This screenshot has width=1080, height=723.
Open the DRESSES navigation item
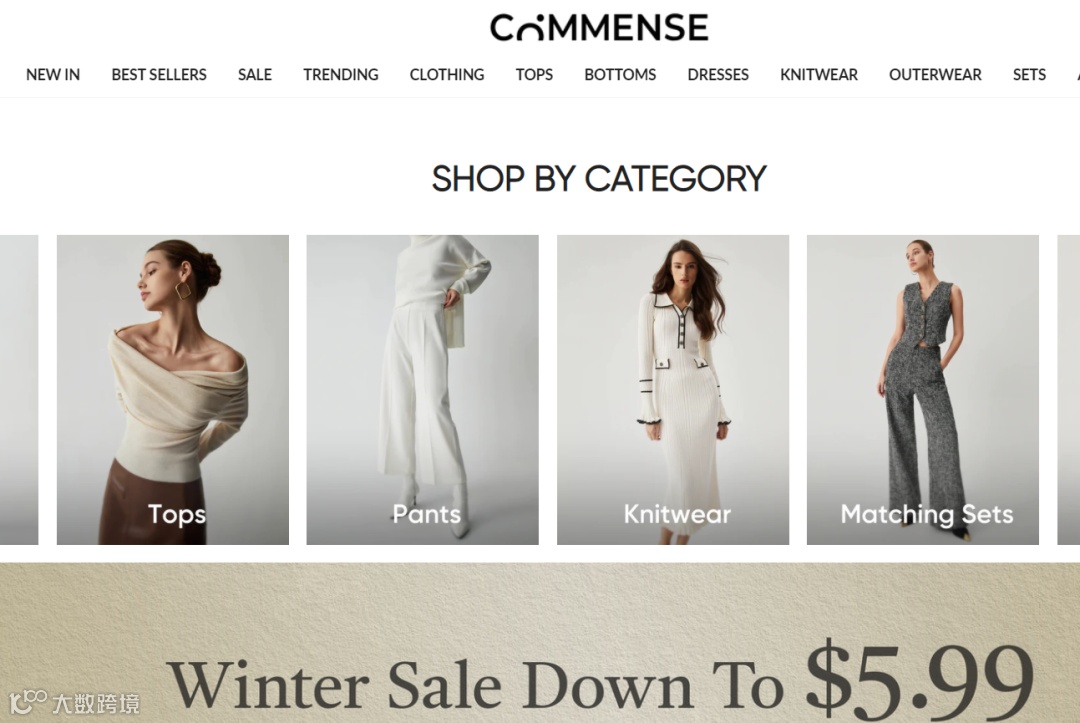tap(718, 74)
